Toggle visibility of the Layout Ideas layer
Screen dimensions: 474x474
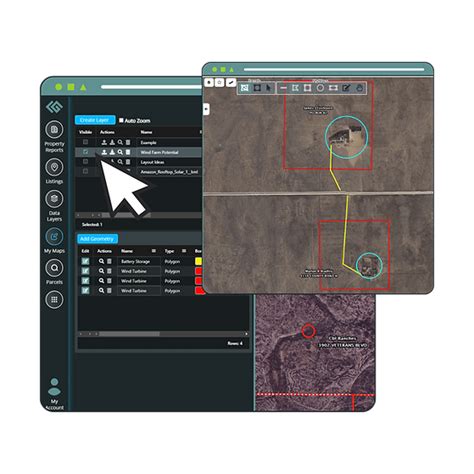(86, 161)
